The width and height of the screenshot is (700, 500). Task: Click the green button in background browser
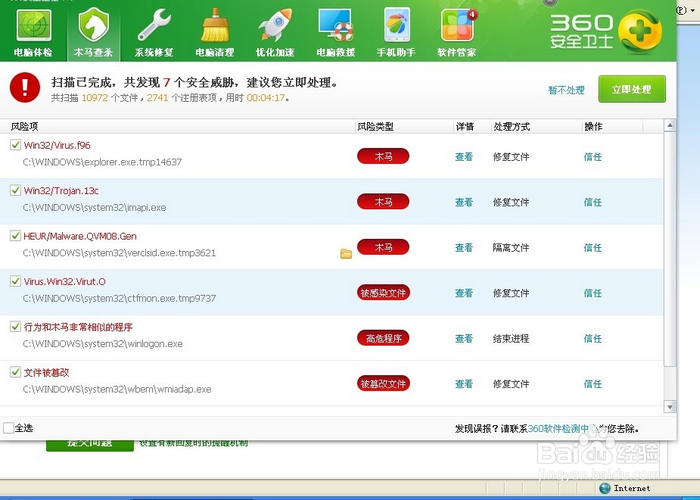pyautogui.click(x=90, y=445)
